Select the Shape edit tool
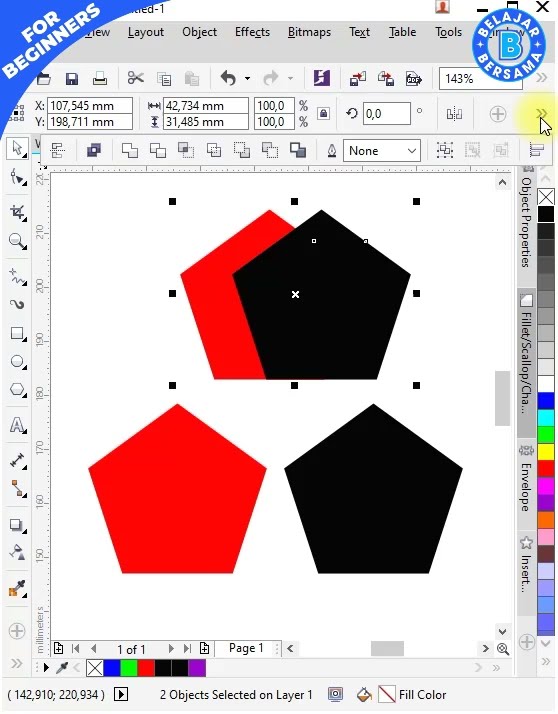This screenshot has width=558, height=714. [x=17, y=177]
